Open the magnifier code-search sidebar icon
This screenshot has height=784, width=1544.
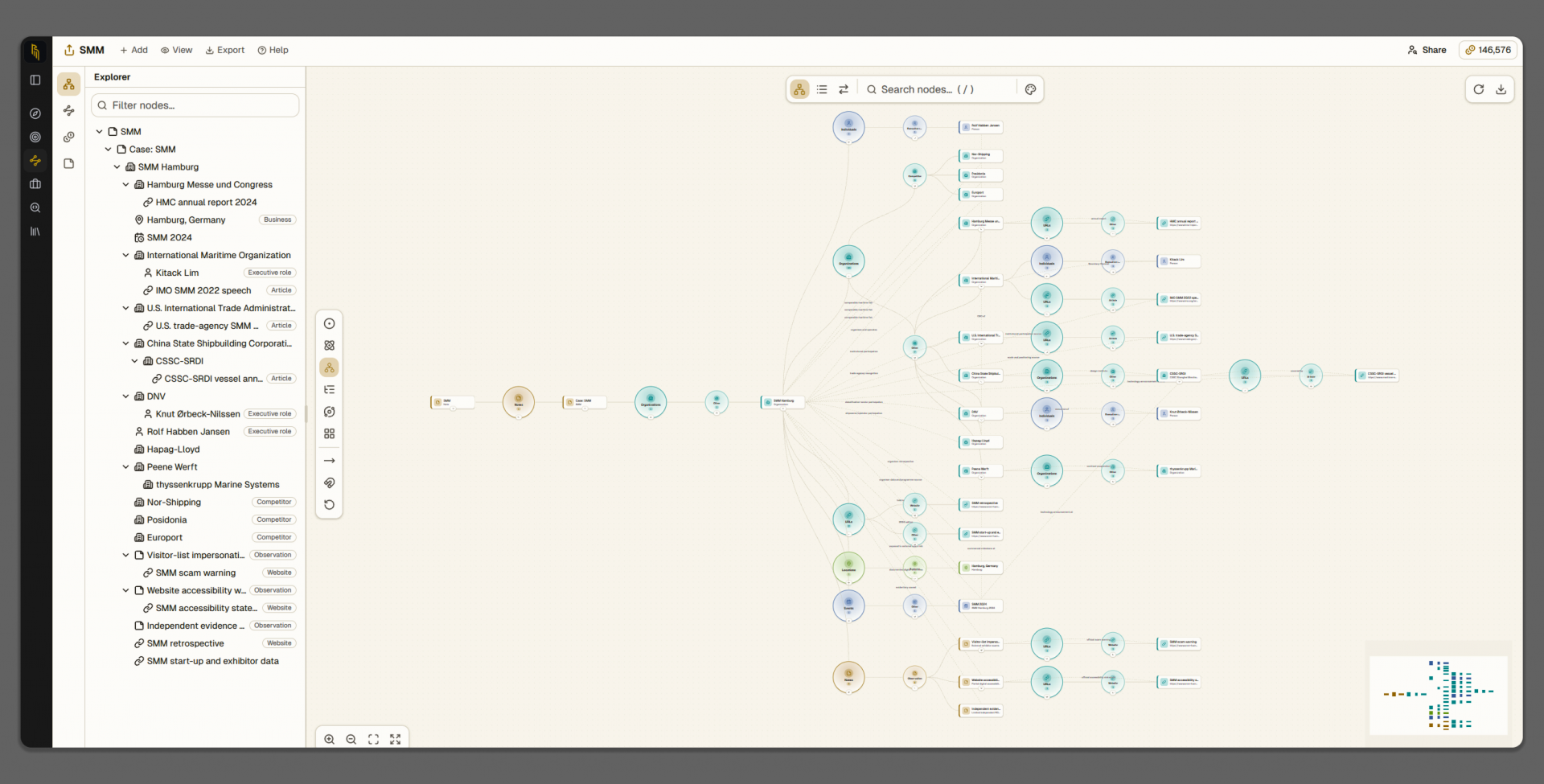pyautogui.click(x=35, y=207)
